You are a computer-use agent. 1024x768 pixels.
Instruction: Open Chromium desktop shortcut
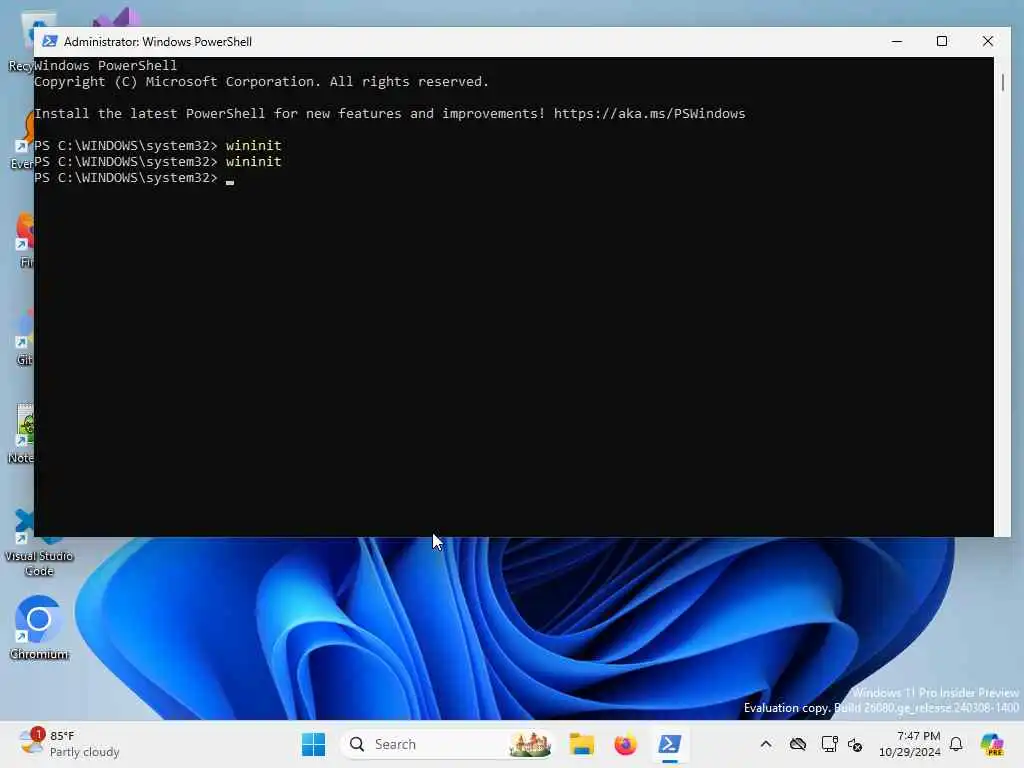(39, 627)
